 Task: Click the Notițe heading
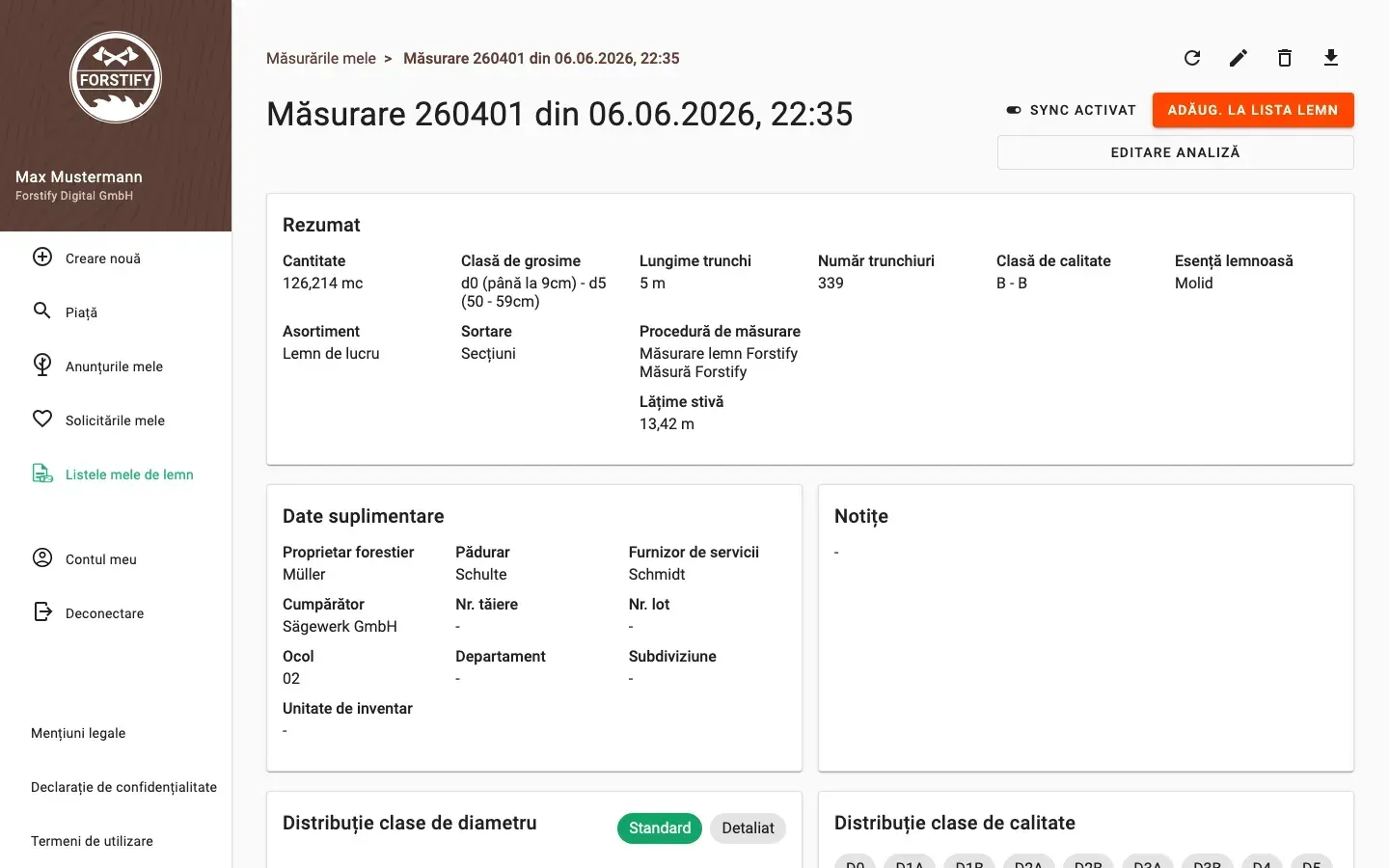(861, 516)
